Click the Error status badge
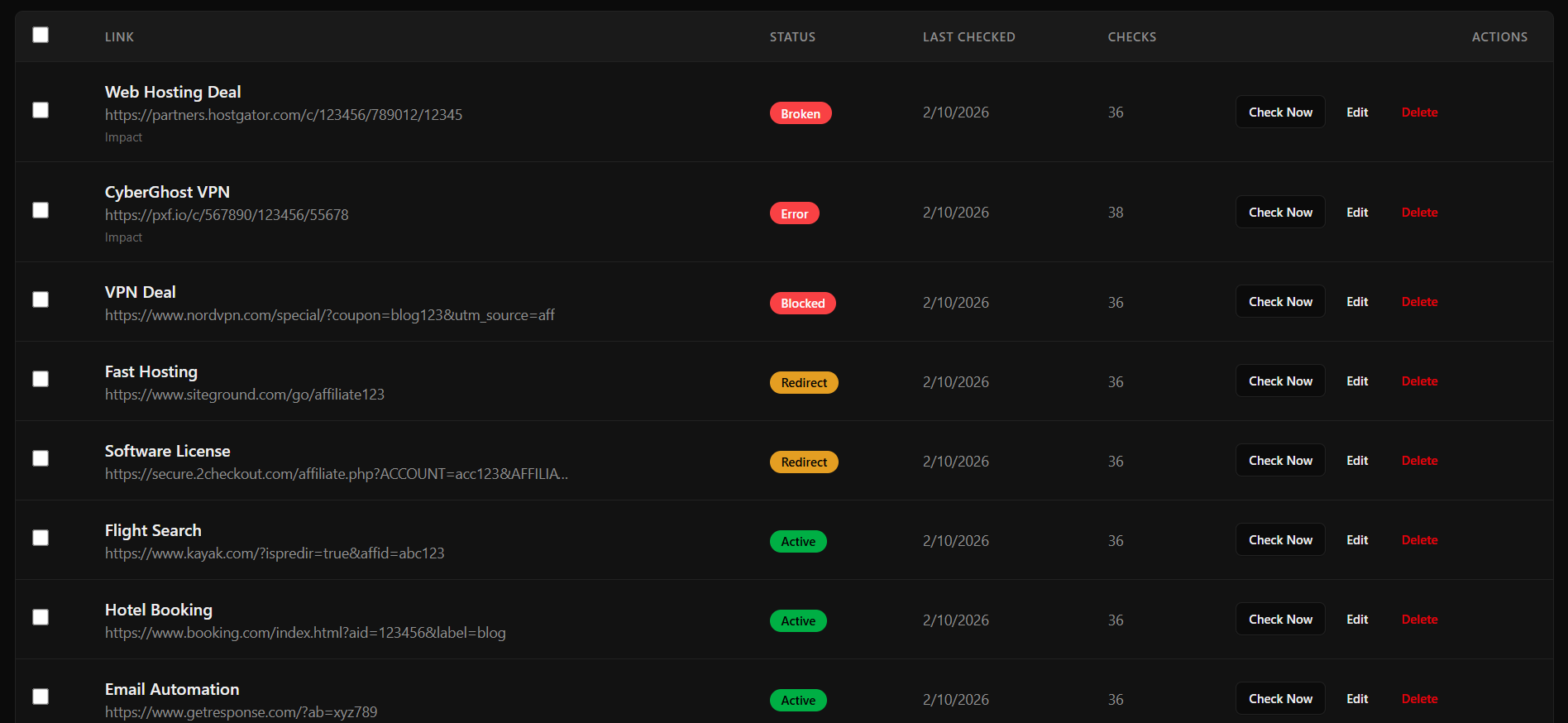Image resolution: width=1568 pixels, height=723 pixels. coord(794,213)
